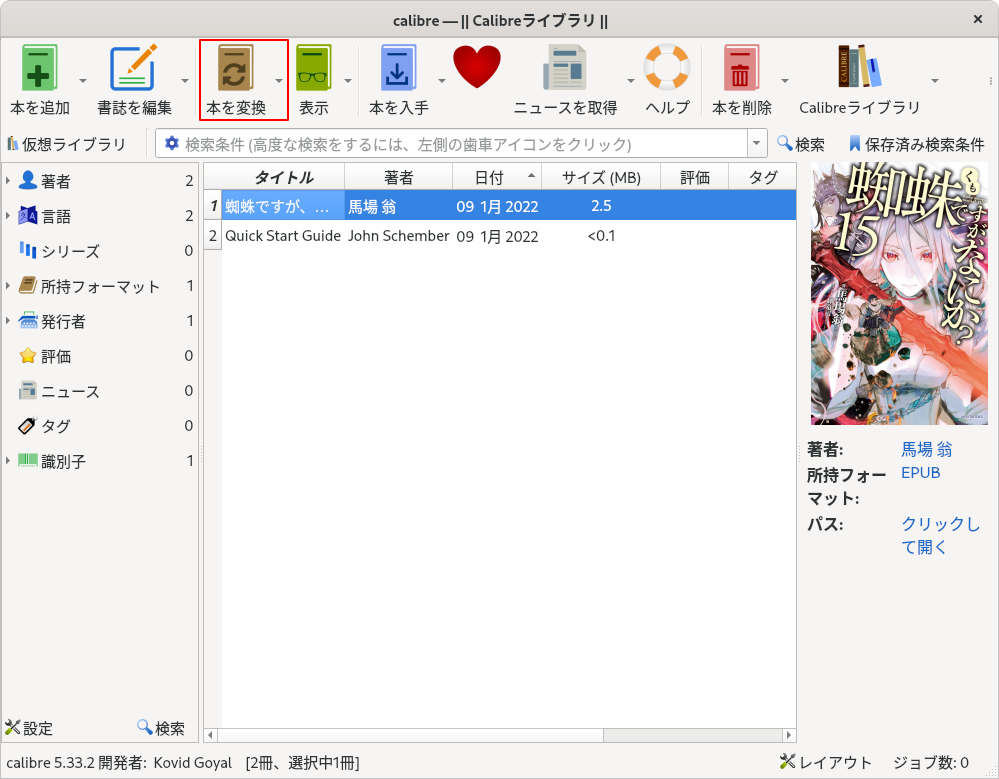Expand the 言語 category arrow
This screenshot has height=779, width=999.
coord(8,216)
